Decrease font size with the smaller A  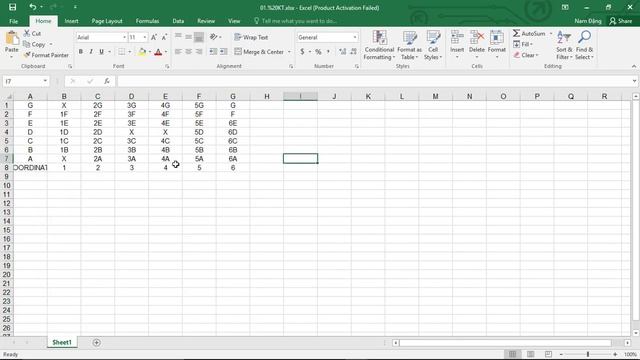(x=164, y=37)
